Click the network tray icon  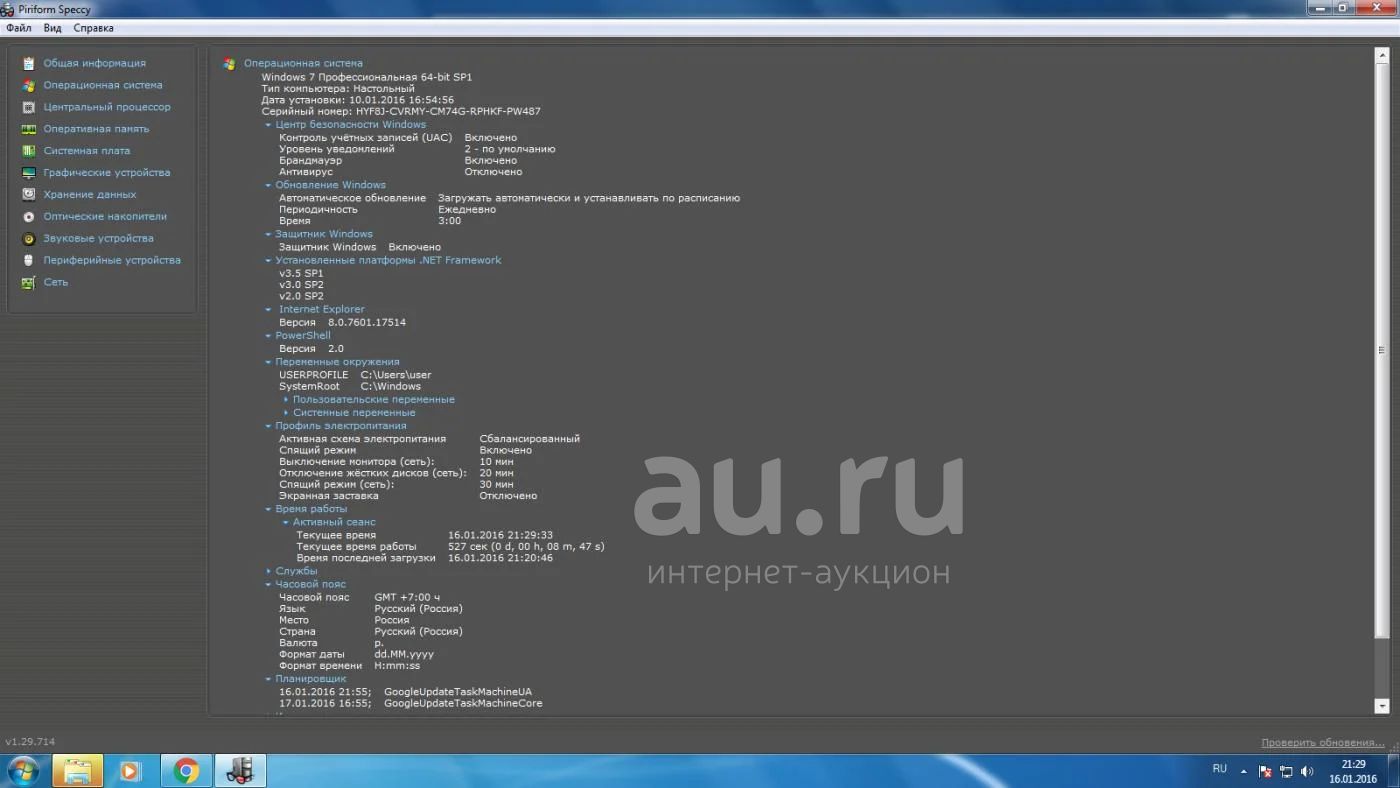[x=1286, y=771]
